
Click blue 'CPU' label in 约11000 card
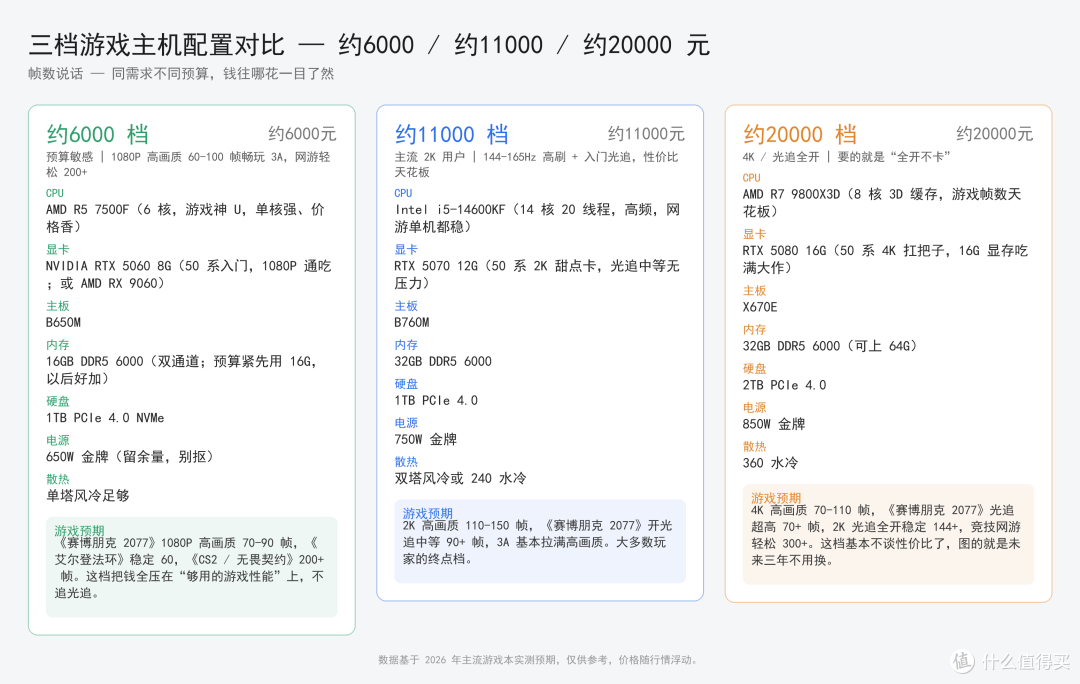coord(404,193)
